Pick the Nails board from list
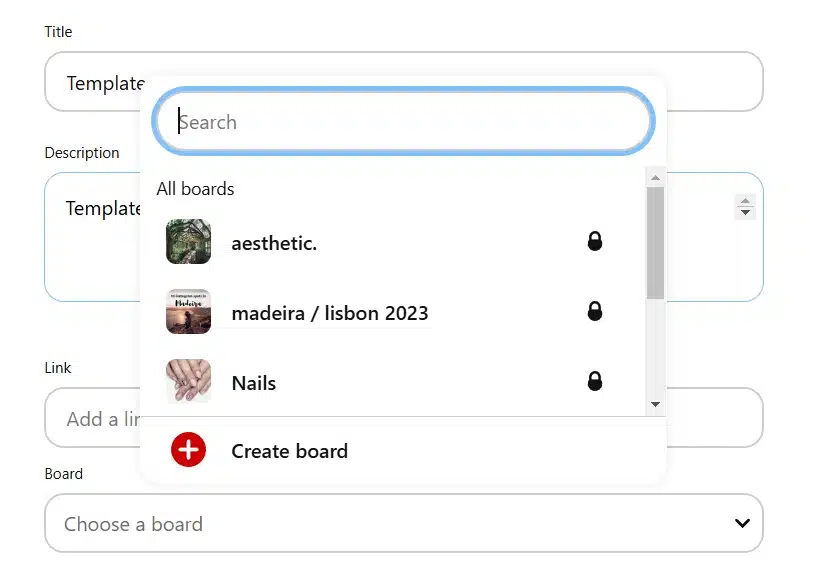Screen dimensions: 831x578 (392, 382)
